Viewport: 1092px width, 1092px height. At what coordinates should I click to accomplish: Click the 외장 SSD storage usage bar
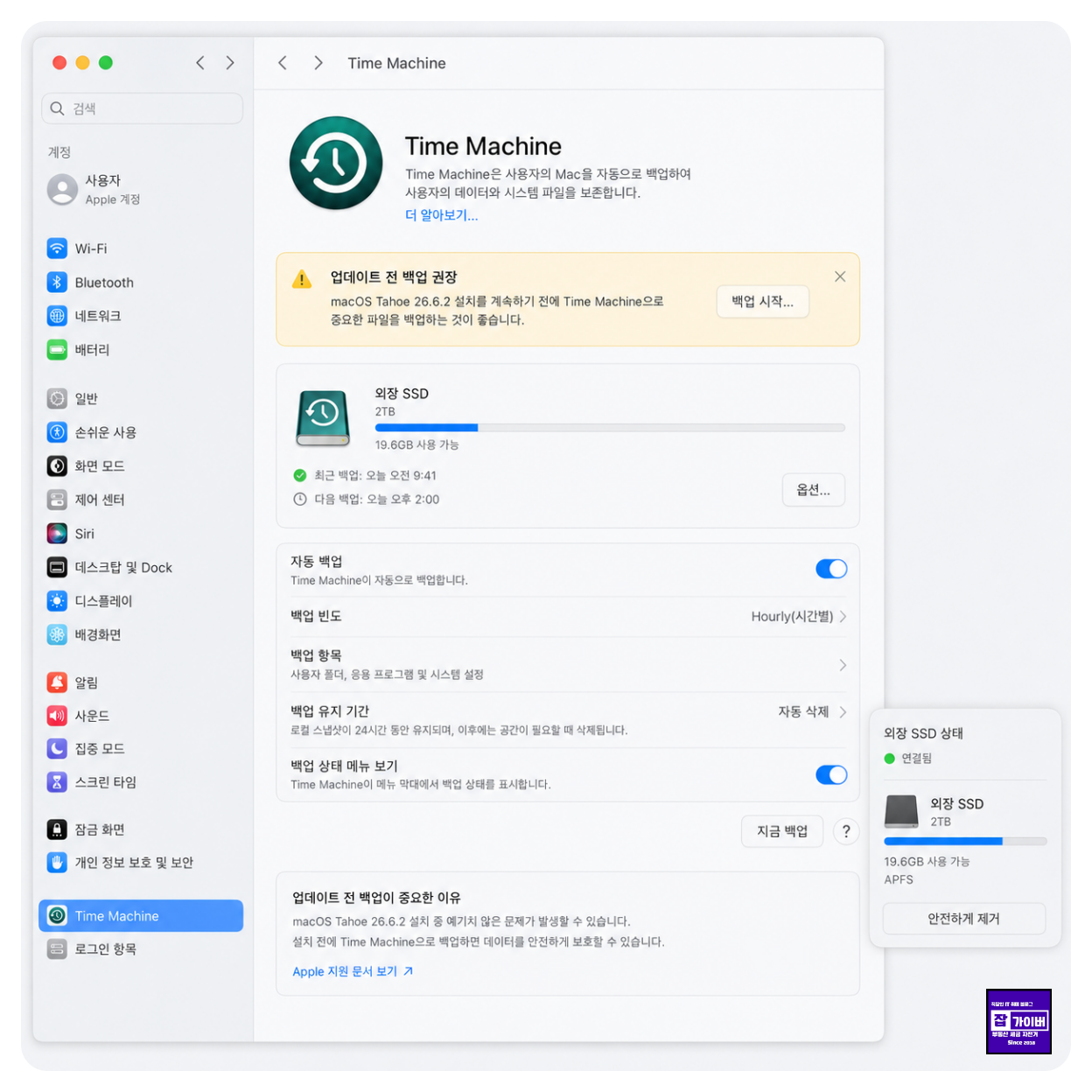[x=610, y=428]
